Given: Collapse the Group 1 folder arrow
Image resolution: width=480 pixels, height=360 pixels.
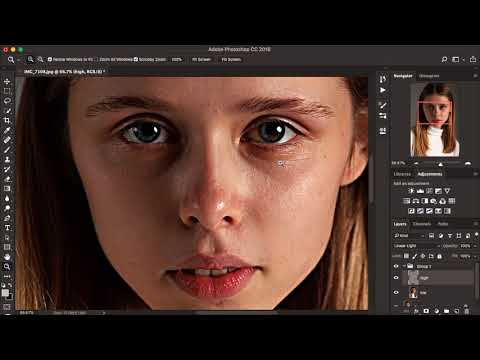Looking at the screenshot, I should point(404,266).
